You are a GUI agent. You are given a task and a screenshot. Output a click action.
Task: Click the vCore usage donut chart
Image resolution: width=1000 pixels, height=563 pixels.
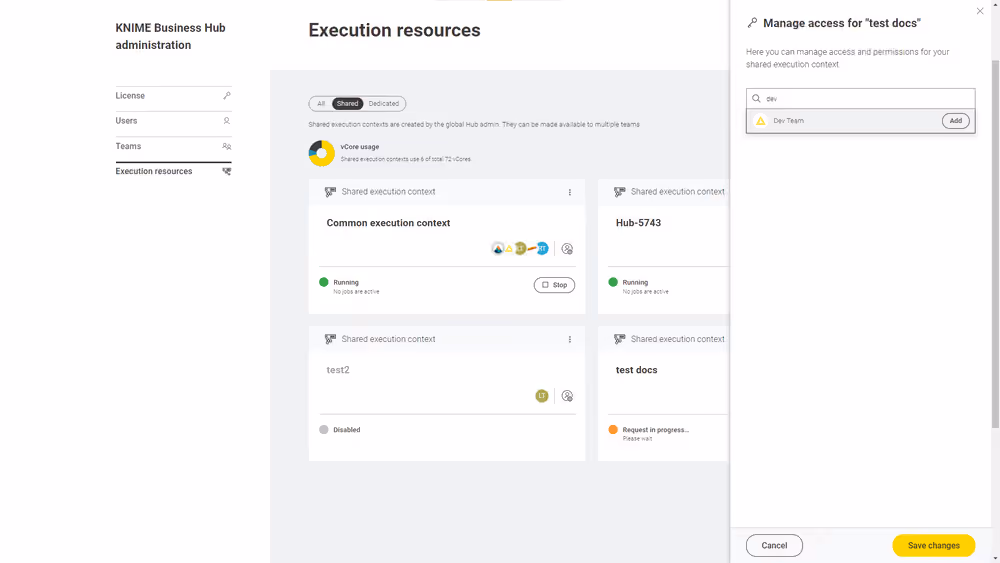click(321, 153)
